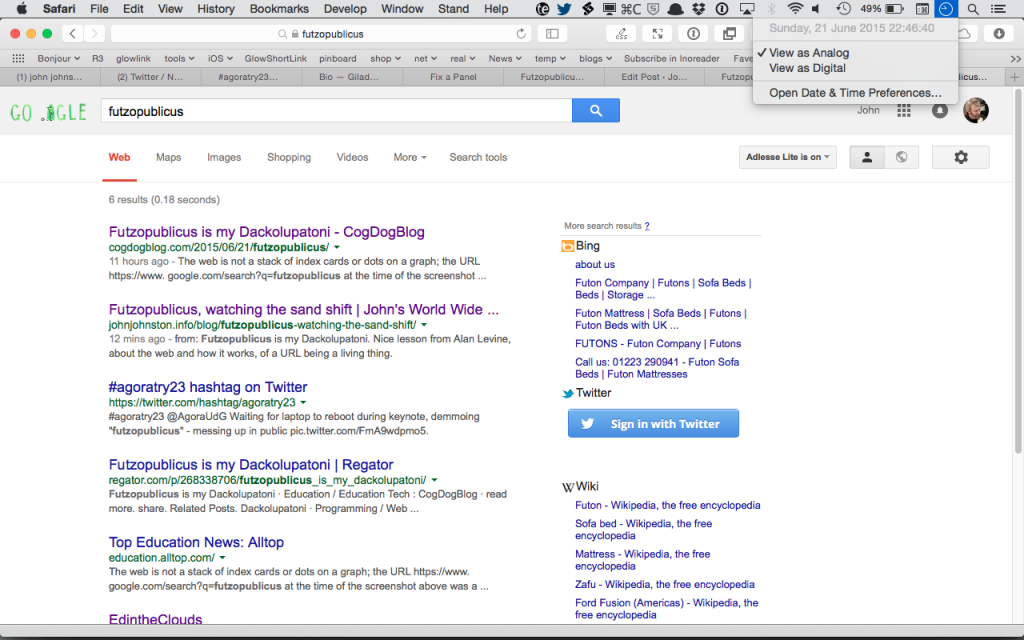Open Bonjour bookmarks dropdown
This screenshot has width=1024, height=640.
click(59, 58)
